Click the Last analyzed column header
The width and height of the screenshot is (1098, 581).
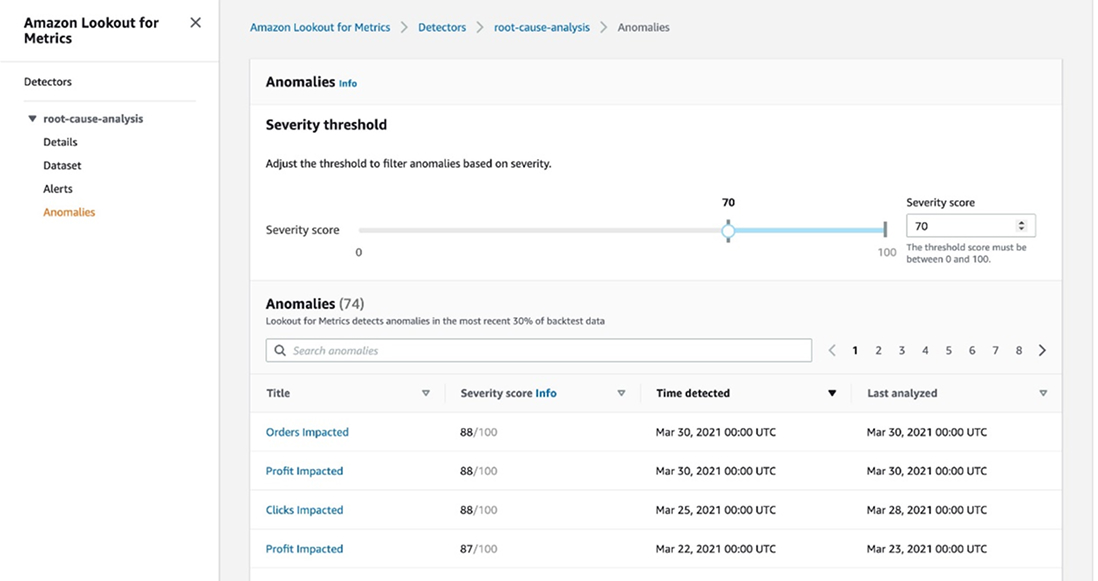tap(902, 393)
